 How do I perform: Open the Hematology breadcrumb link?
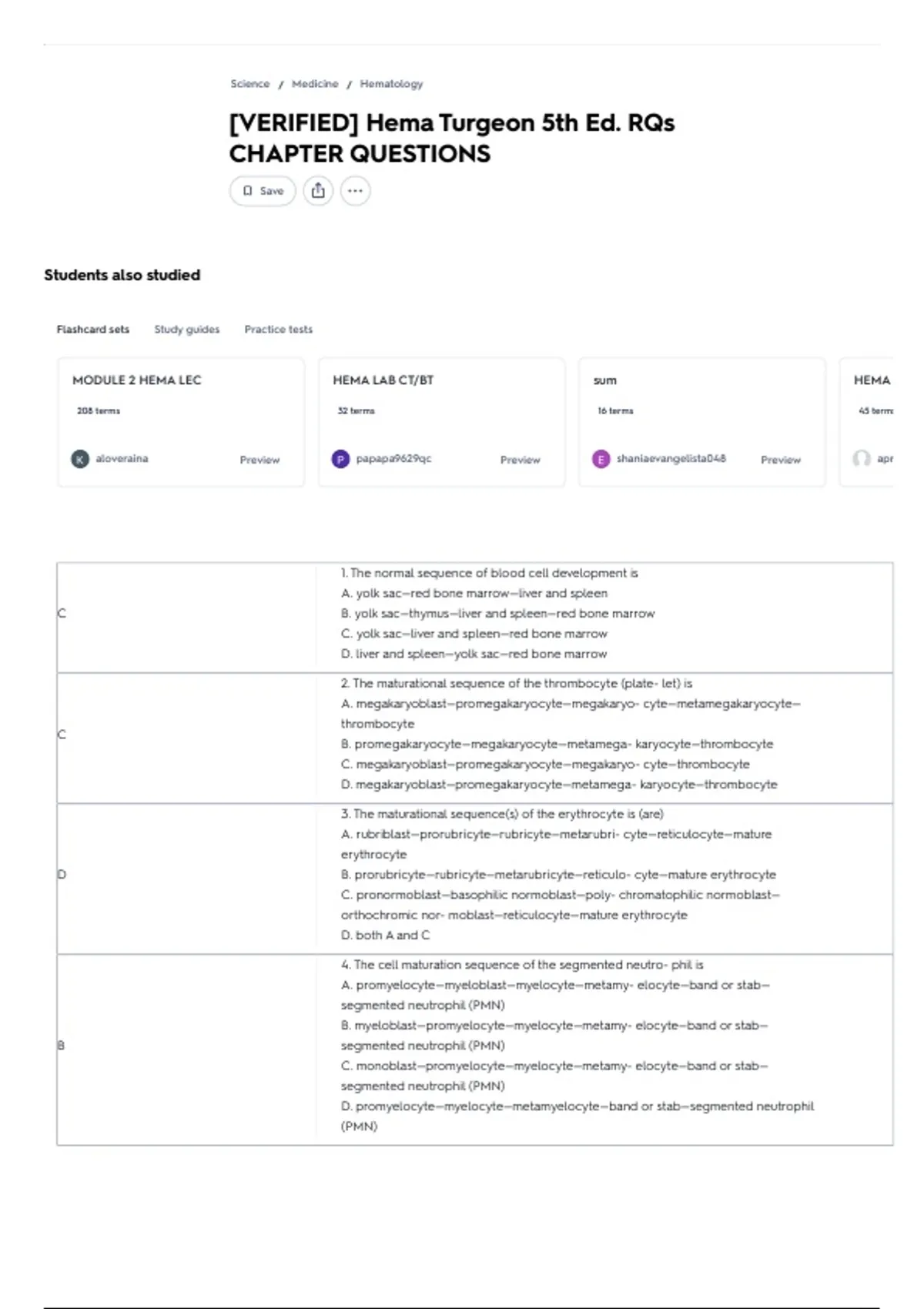tap(391, 84)
